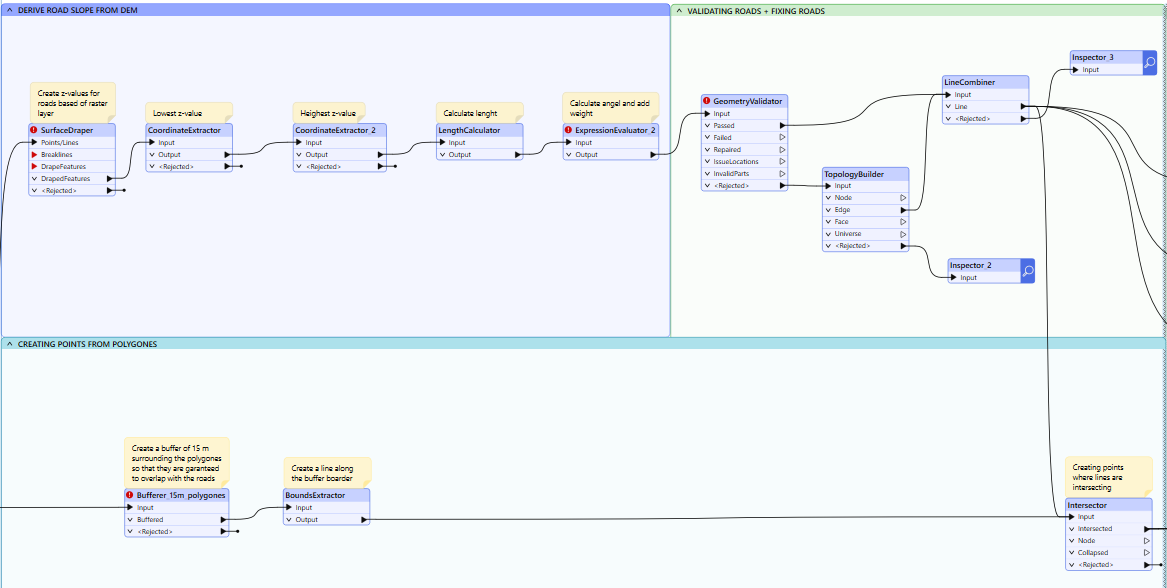The width and height of the screenshot is (1167, 588).
Task: Click the Input port row on Intersector
Action: tap(1108, 517)
